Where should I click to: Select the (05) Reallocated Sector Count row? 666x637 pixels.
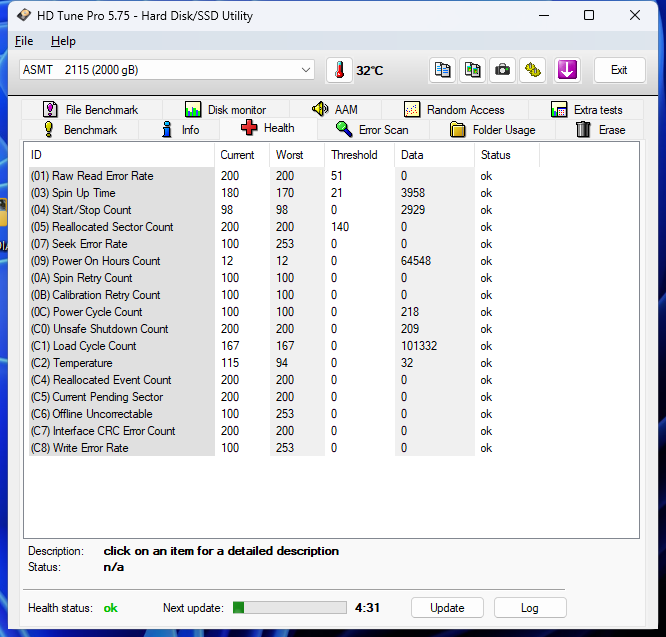pos(283,227)
